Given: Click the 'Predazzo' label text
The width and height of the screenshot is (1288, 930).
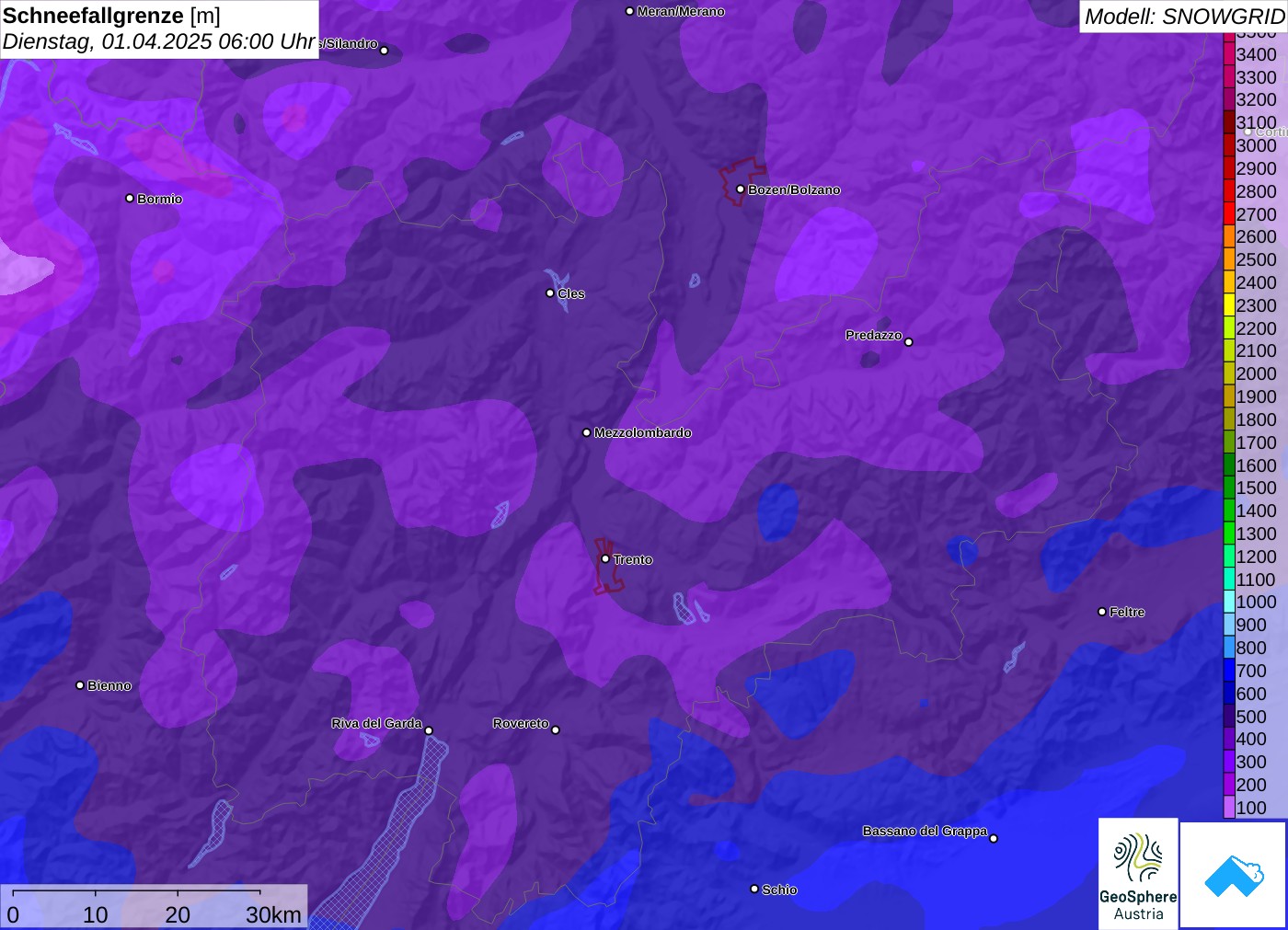Looking at the screenshot, I should coord(874,335).
